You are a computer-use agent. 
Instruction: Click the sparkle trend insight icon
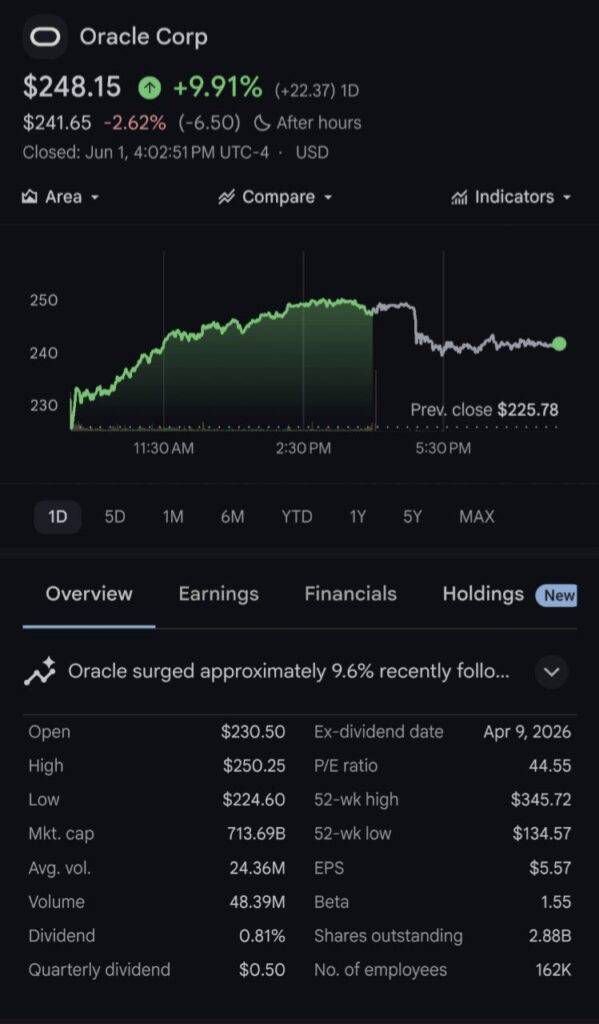coord(40,672)
